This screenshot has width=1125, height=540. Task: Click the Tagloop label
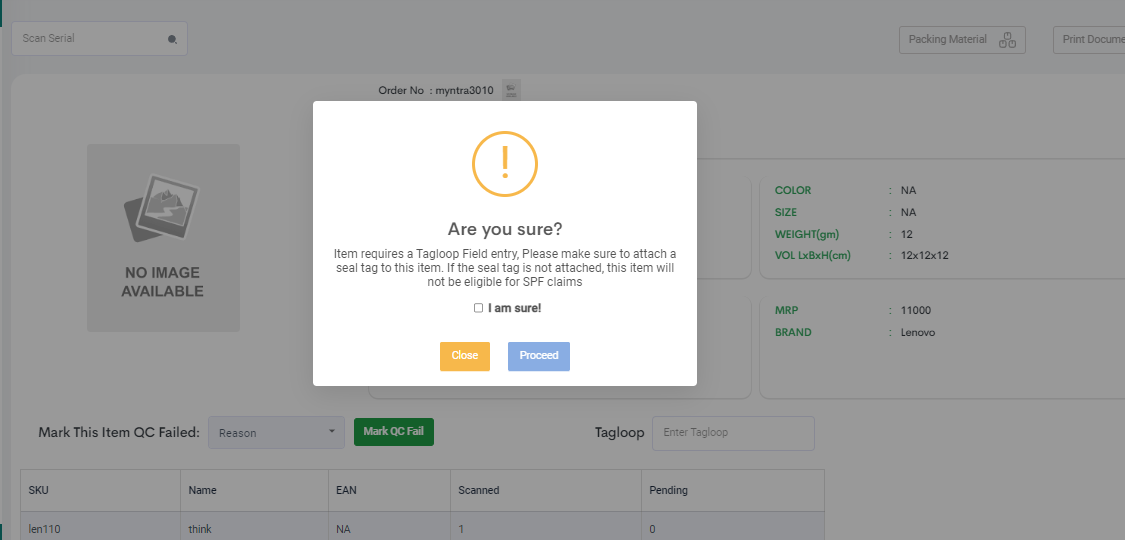pyautogui.click(x=619, y=432)
